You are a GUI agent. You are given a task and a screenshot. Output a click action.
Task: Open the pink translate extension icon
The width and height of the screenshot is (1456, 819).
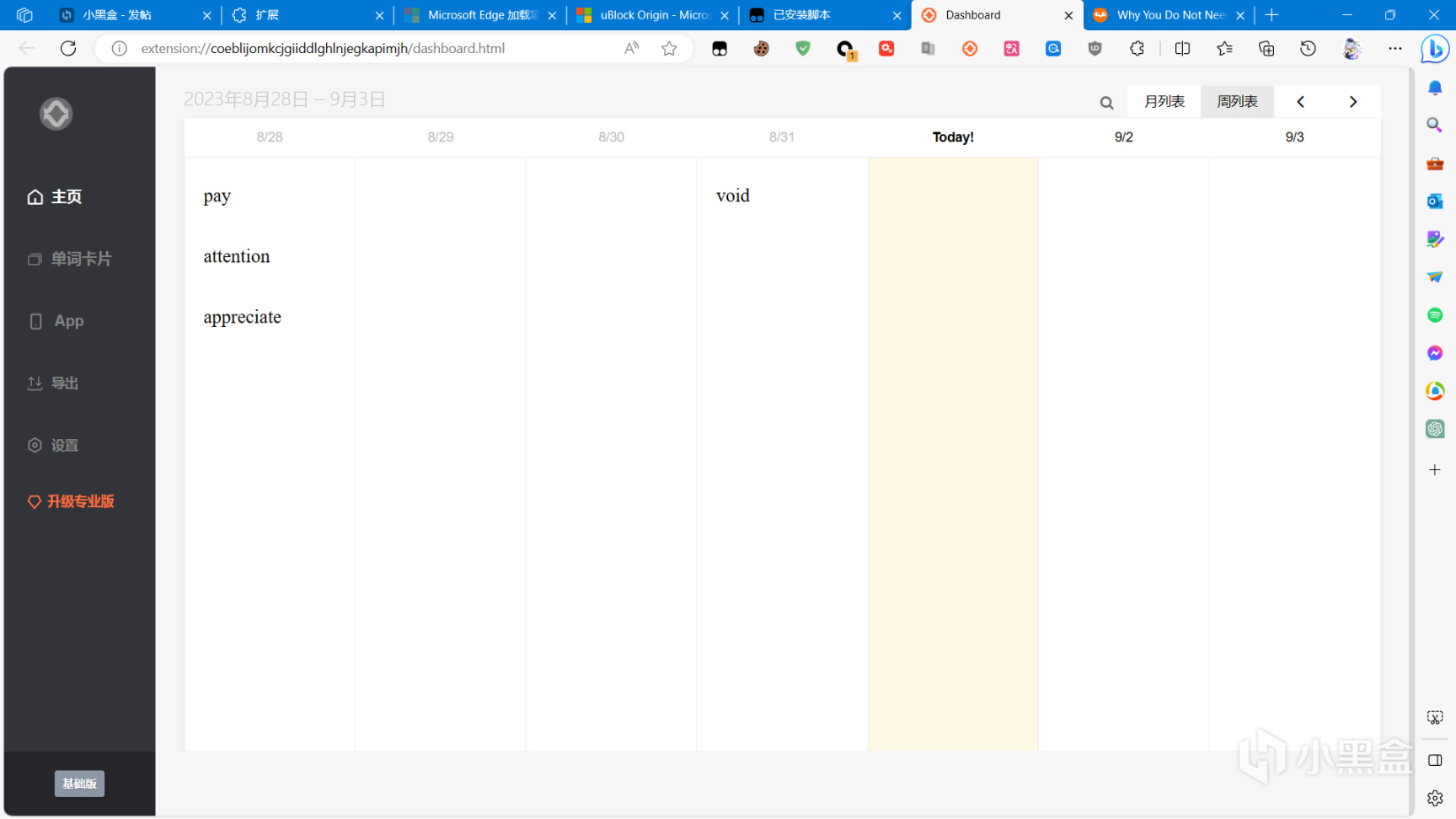click(x=1011, y=49)
